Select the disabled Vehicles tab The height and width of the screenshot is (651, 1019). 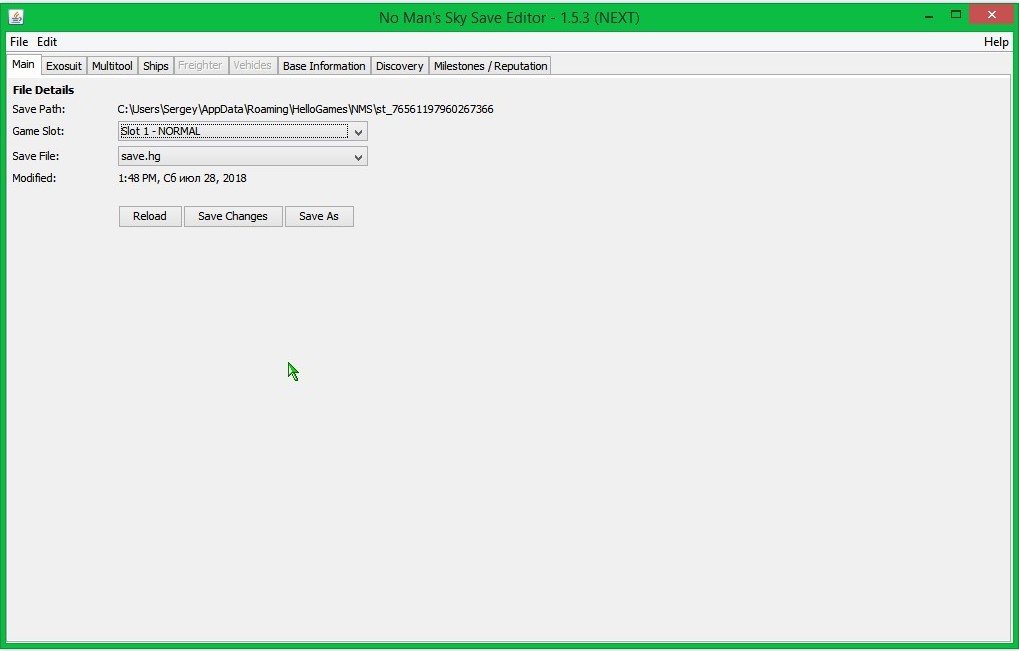click(x=252, y=66)
